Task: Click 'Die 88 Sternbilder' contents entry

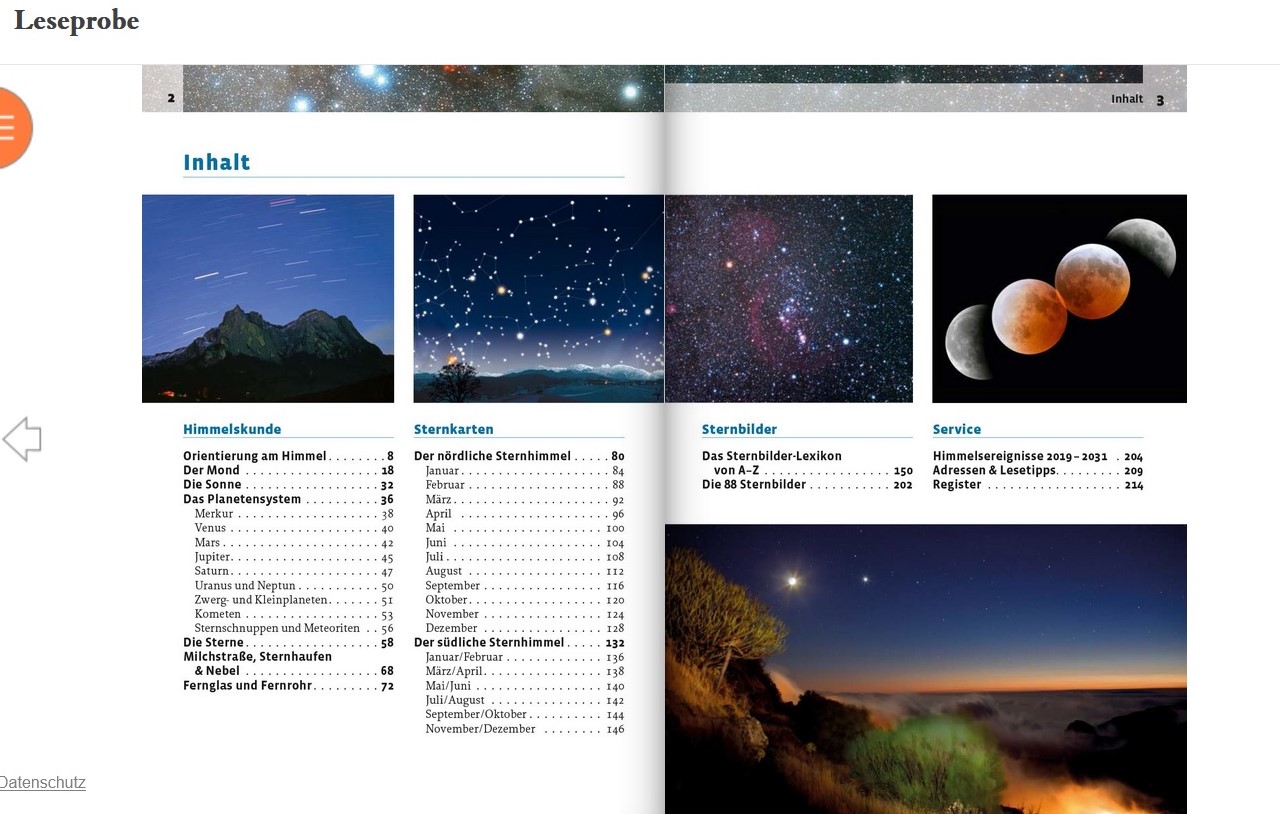Action: click(x=754, y=485)
